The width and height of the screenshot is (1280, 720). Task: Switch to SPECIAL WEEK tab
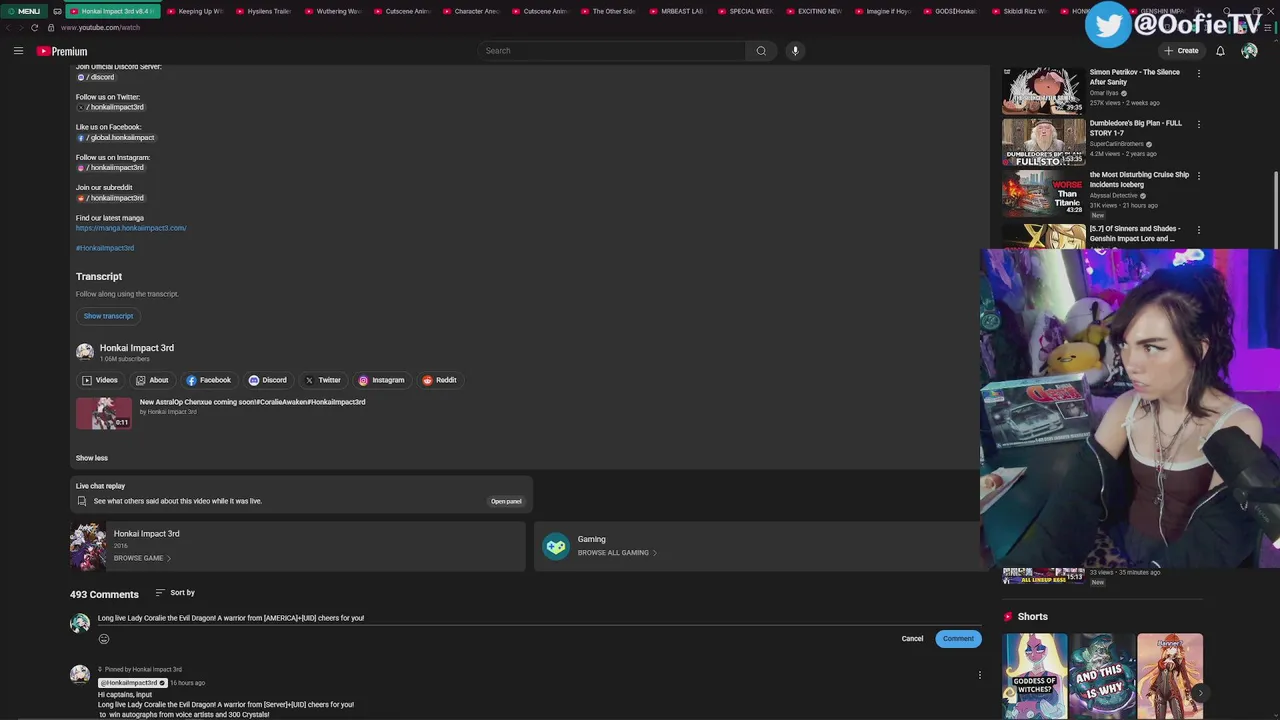745,11
